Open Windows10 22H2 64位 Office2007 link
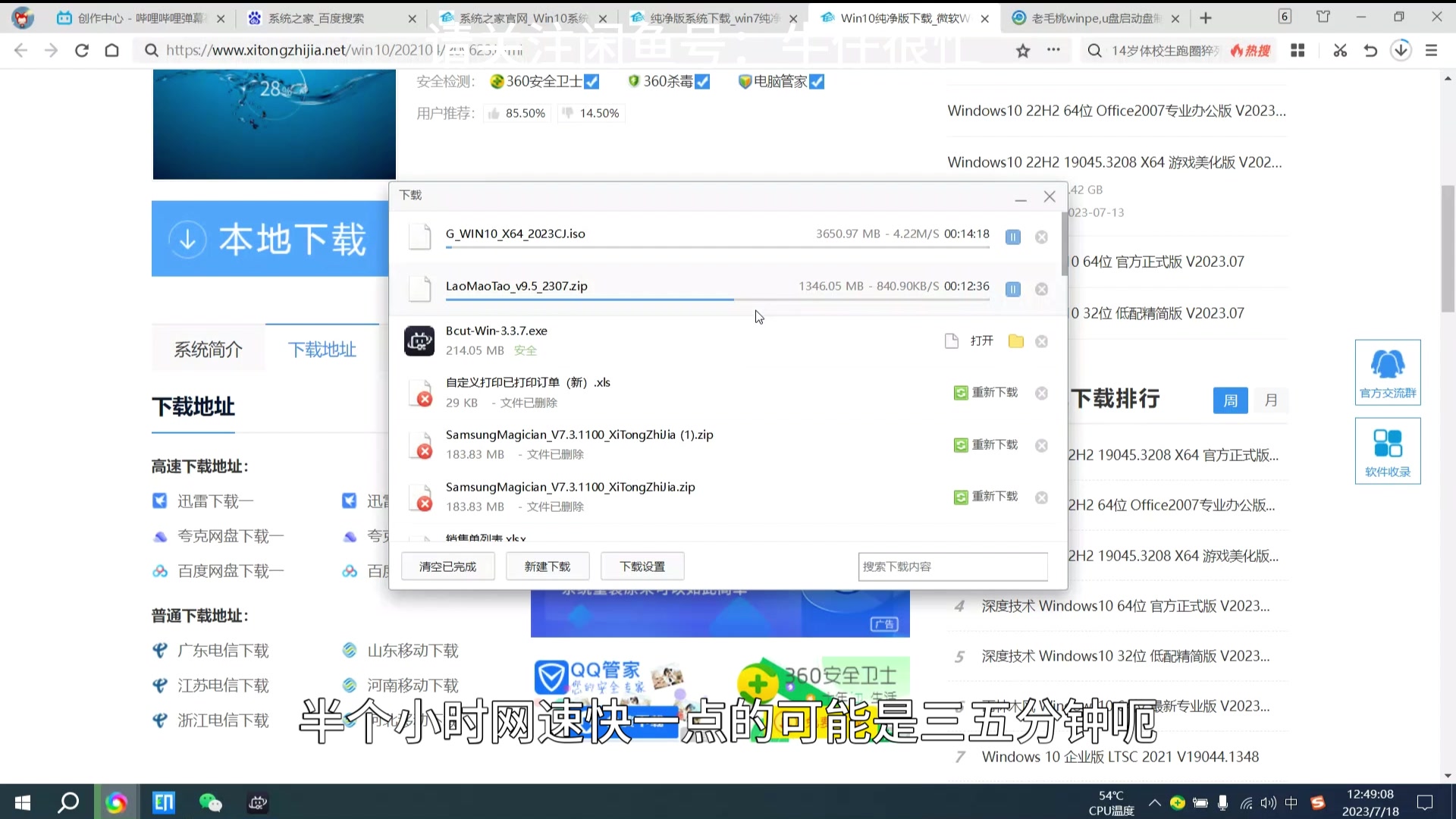The height and width of the screenshot is (819, 1456). click(x=1116, y=111)
